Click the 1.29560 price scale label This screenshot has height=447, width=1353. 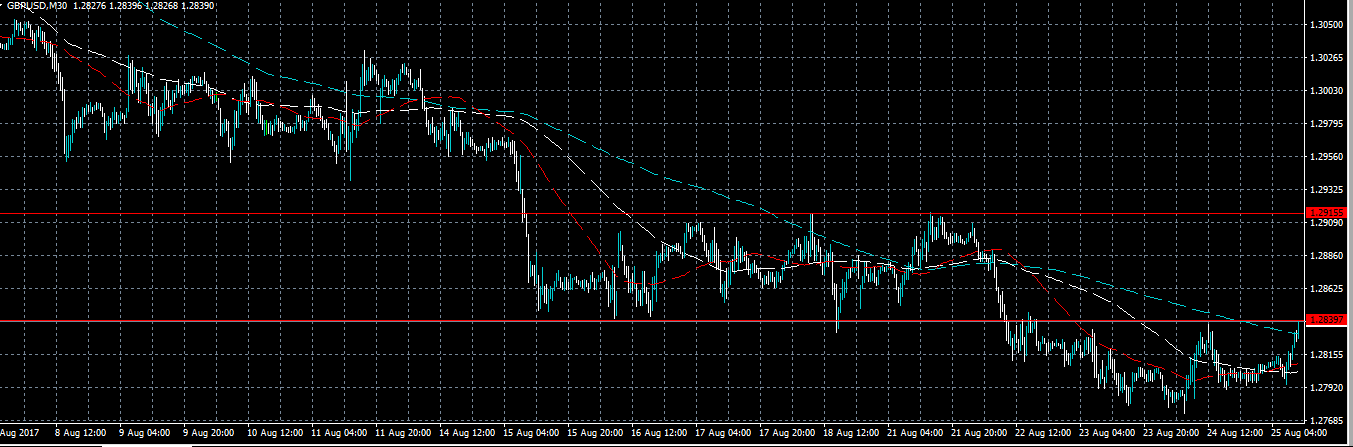point(1327,156)
